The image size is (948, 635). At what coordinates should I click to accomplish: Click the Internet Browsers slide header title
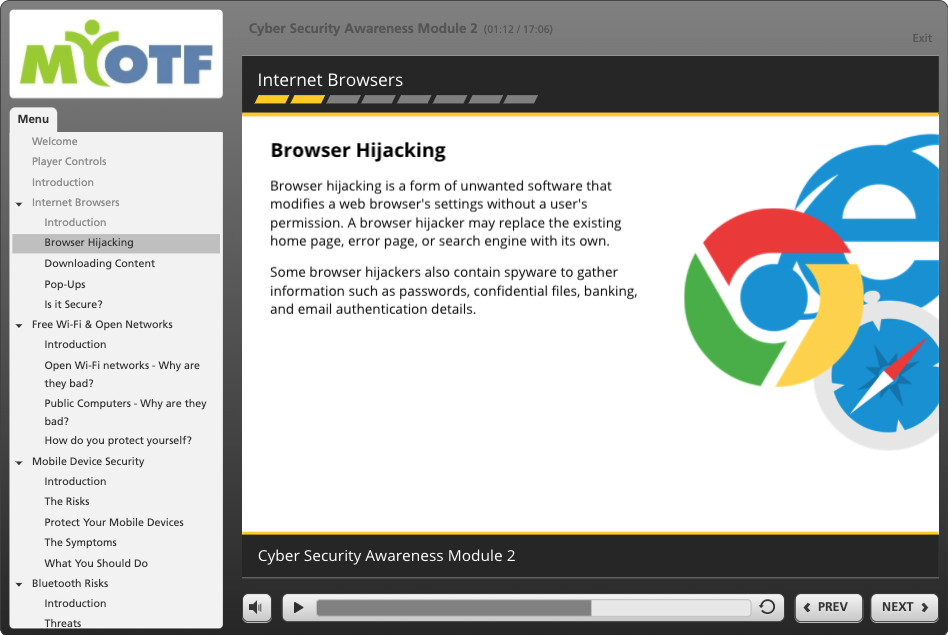330,80
